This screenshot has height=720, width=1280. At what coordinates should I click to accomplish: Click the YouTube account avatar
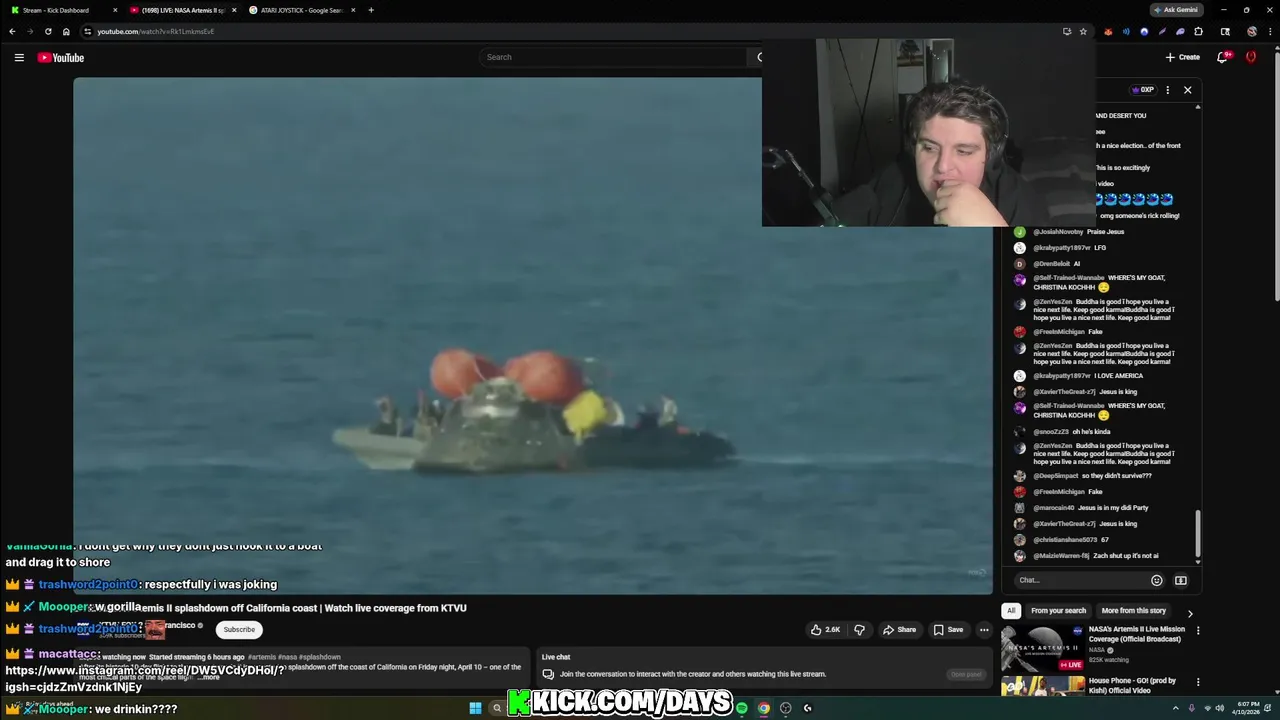click(1251, 57)
